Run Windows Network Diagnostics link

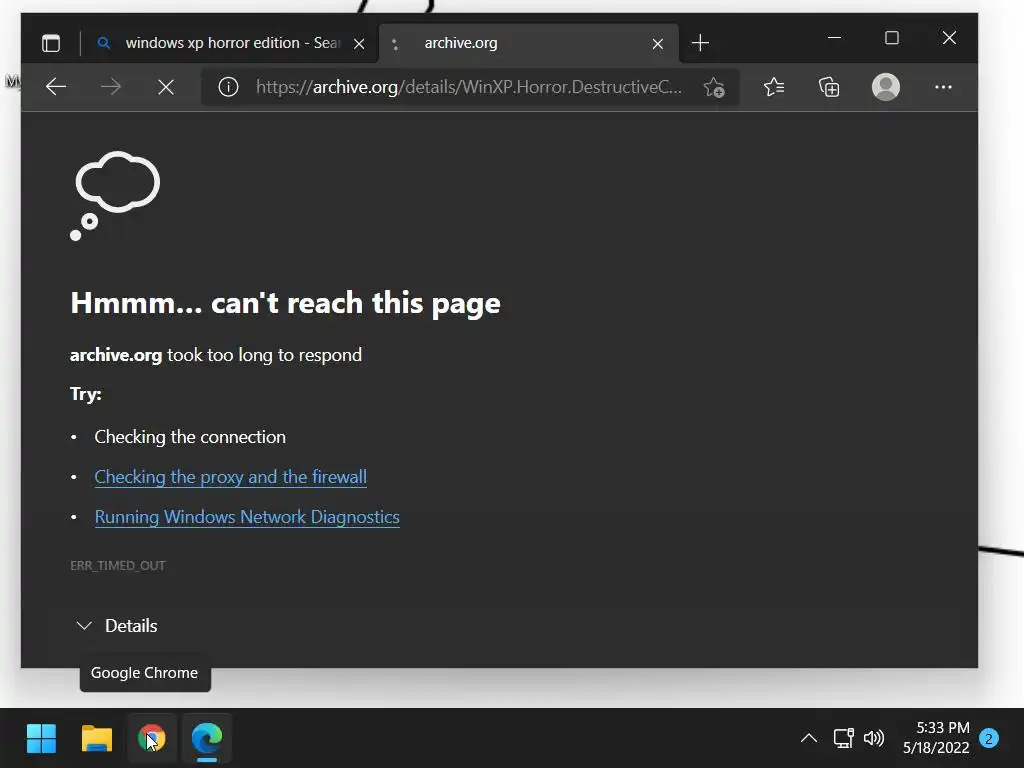tap(247, 517)
